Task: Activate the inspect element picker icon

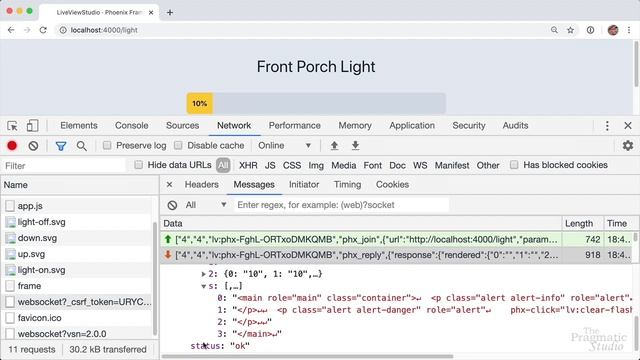Action: [12, 126]
